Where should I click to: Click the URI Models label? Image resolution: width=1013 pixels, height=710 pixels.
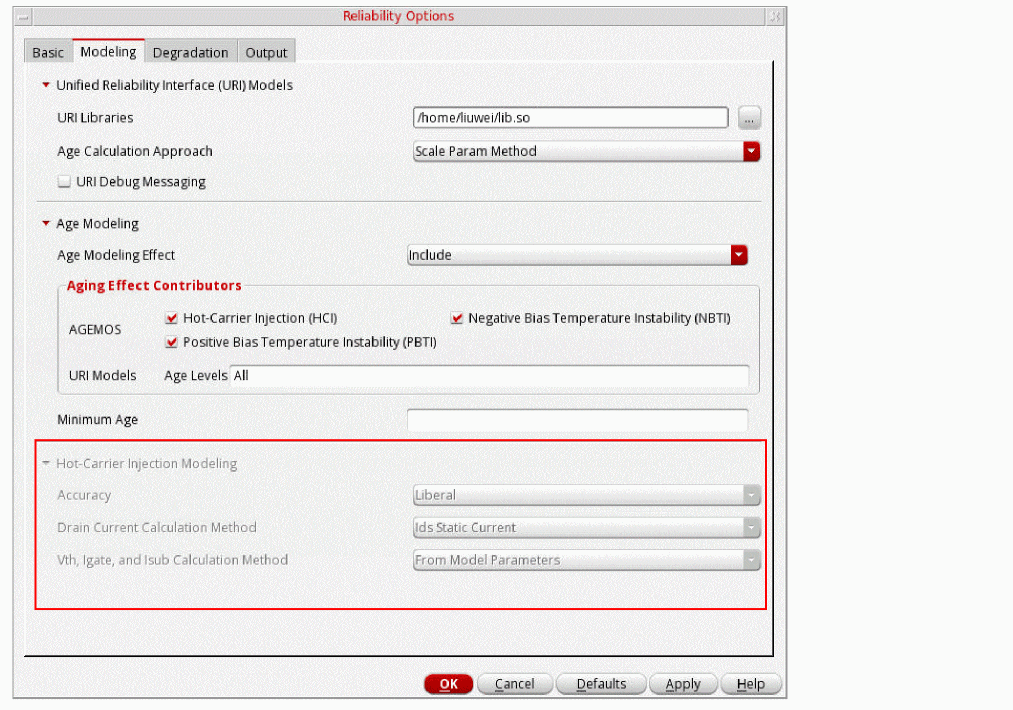103,375
